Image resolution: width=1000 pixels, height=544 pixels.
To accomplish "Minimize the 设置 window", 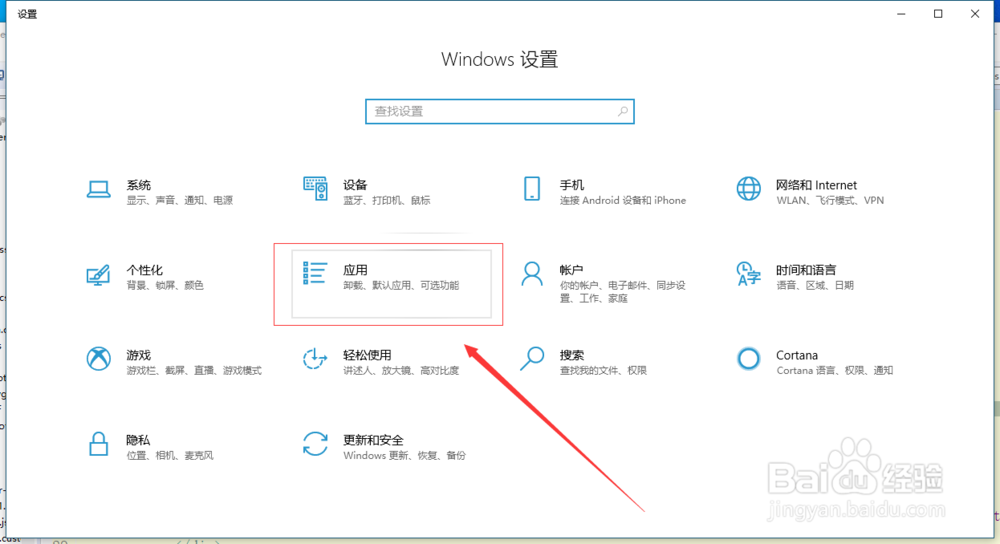I will click(901, 13).
